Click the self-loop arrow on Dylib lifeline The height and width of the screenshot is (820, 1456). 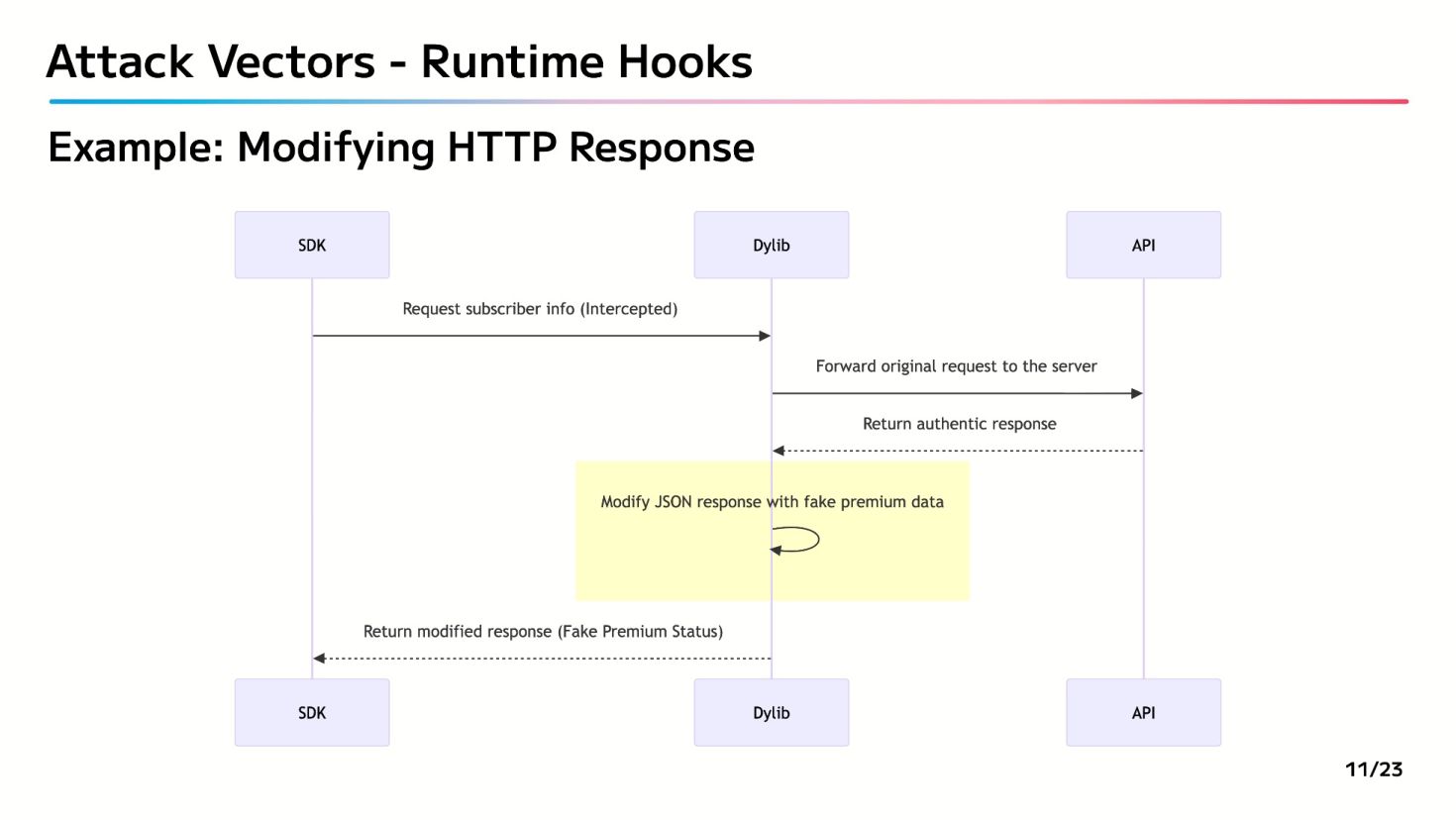pos(795,540)
